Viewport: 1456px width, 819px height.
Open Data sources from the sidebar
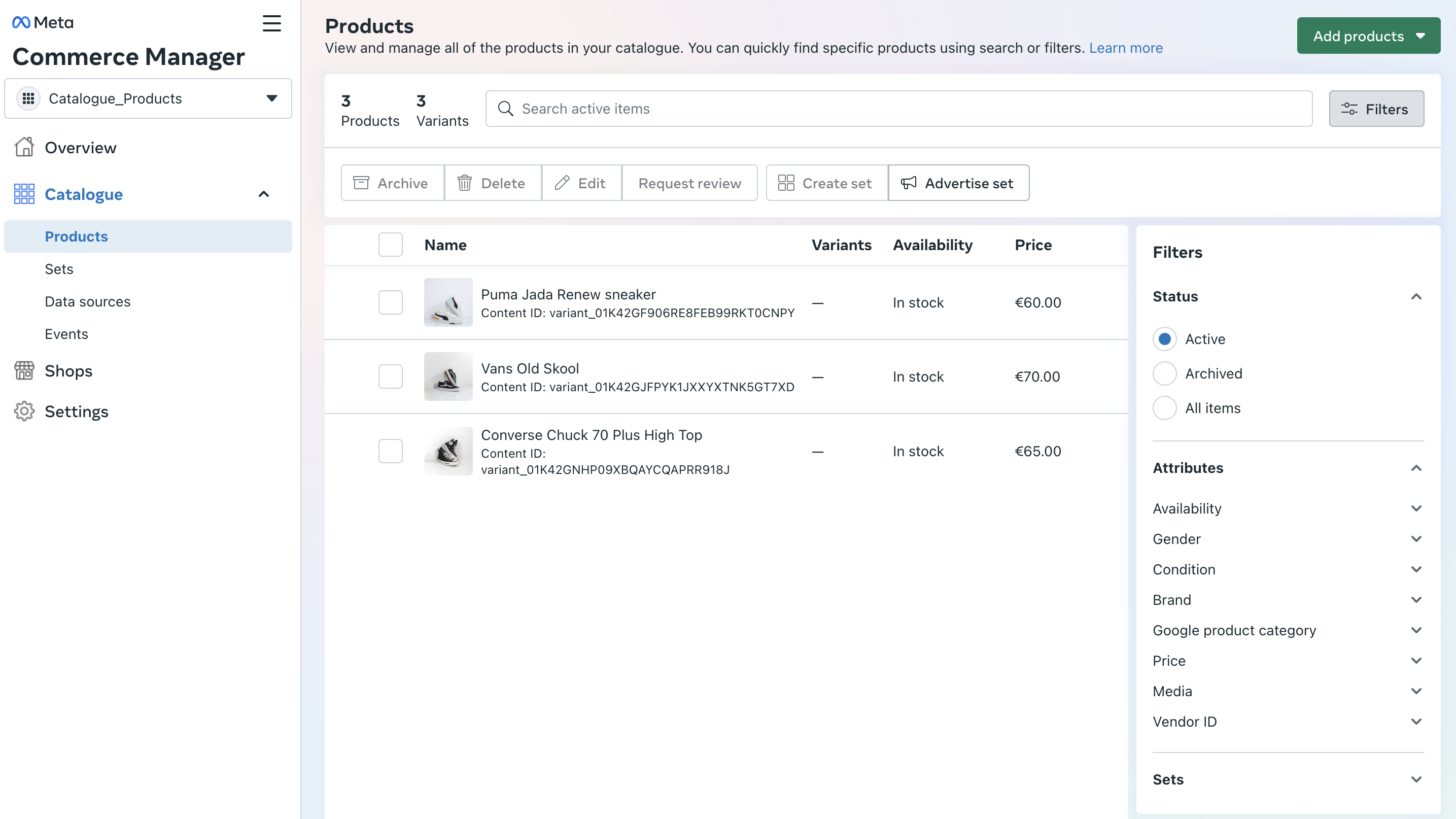coord(88,301)
